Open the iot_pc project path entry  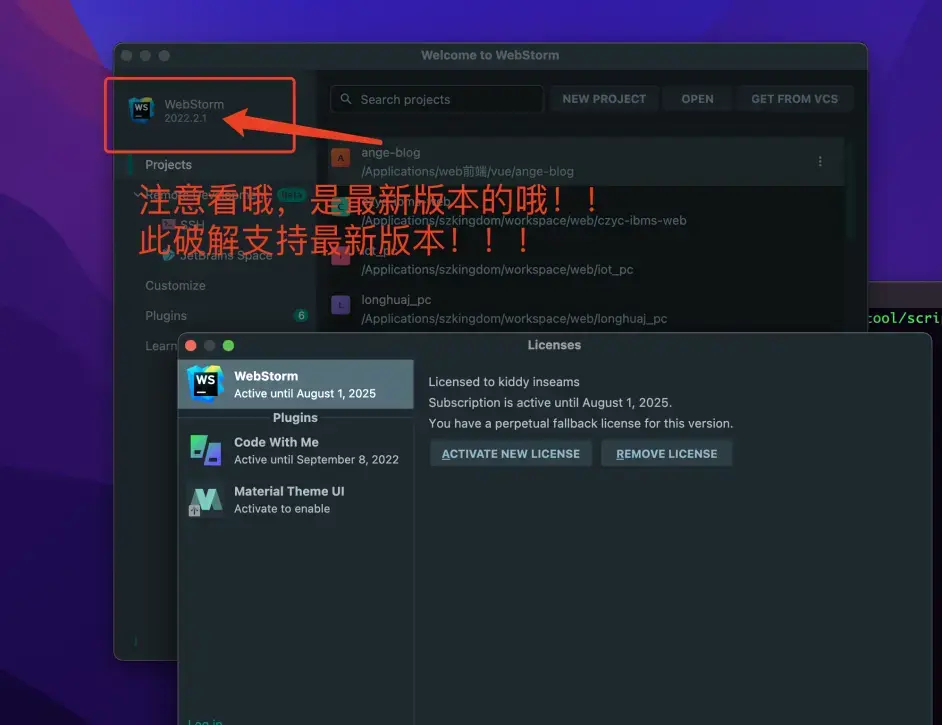tap(497, 270)
